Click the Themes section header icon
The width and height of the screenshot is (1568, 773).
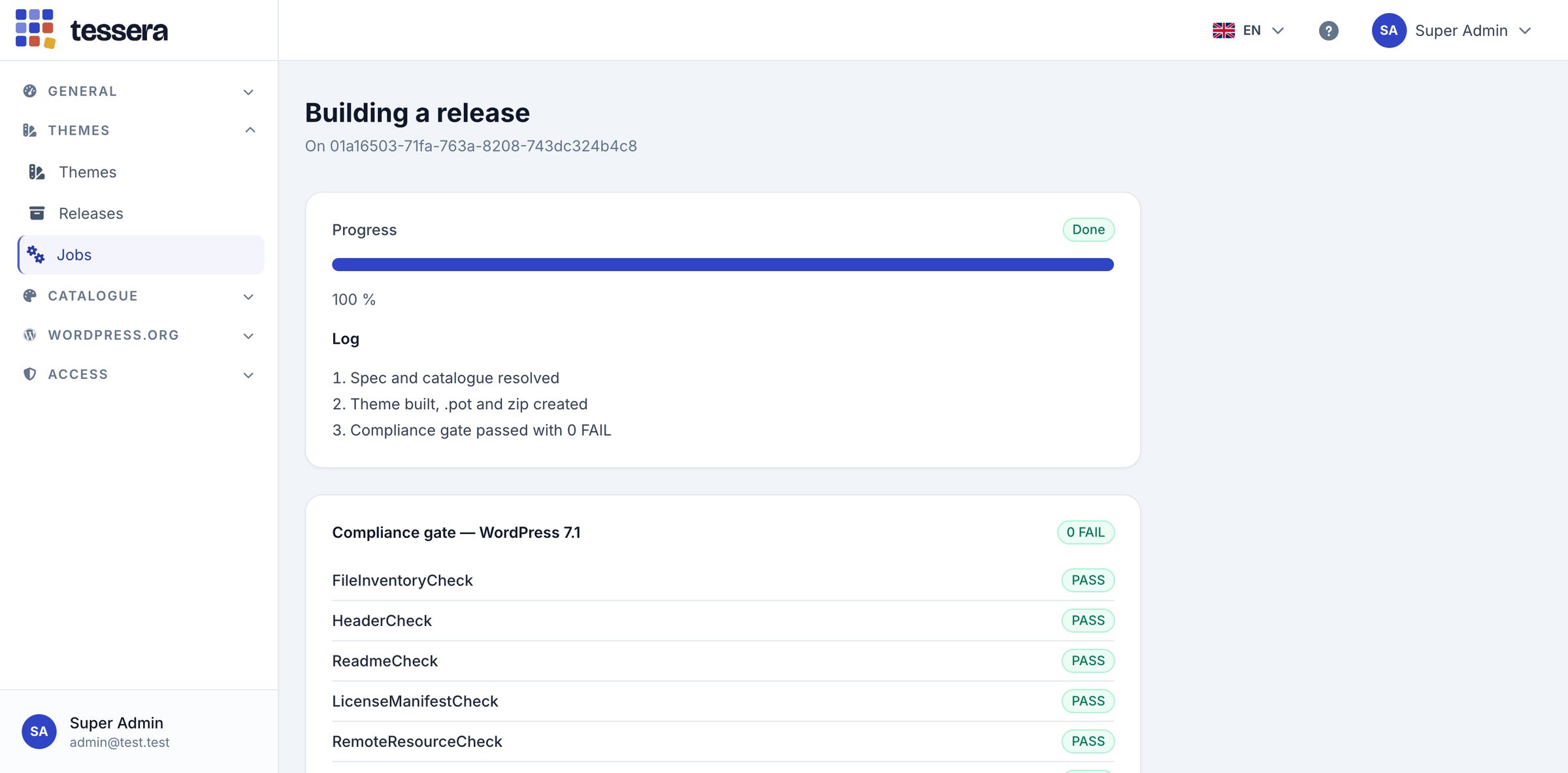coord(30,130)
